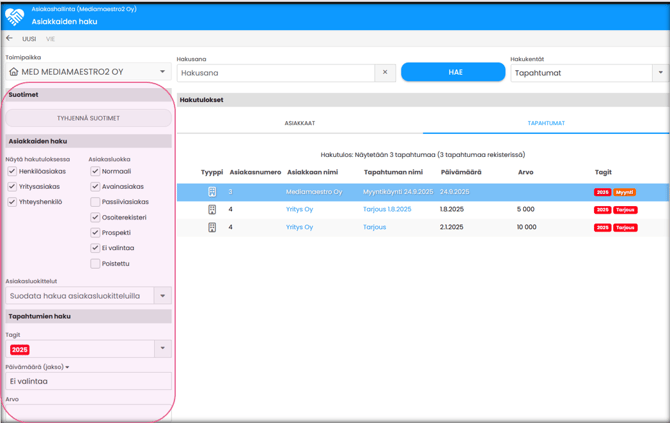Click the orange Myynti tag badge
This screenshot has width=670, height=423.
click(x=625, y=192)
